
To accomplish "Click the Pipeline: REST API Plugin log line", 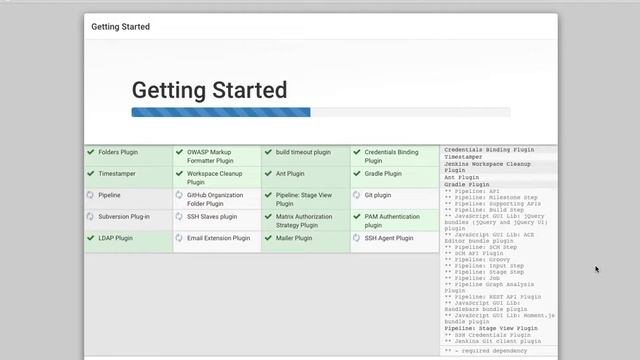I will point(493,297).
